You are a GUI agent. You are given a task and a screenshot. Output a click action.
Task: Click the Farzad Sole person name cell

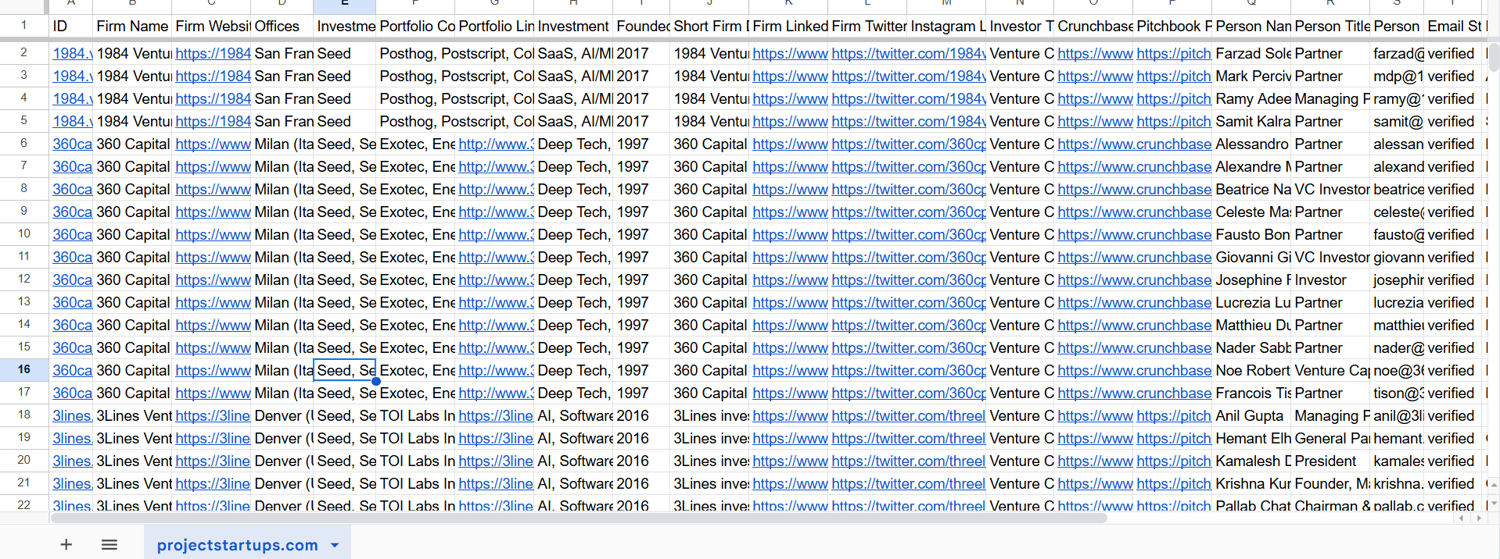tap(1252, 53)
